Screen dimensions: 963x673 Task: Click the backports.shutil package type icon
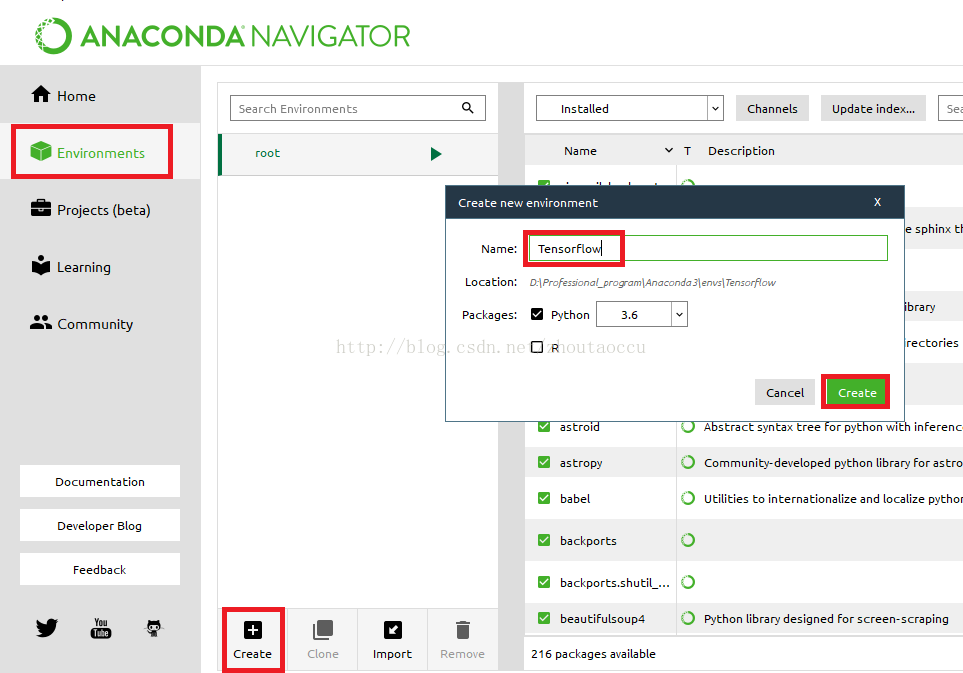(x=688, y=582)
